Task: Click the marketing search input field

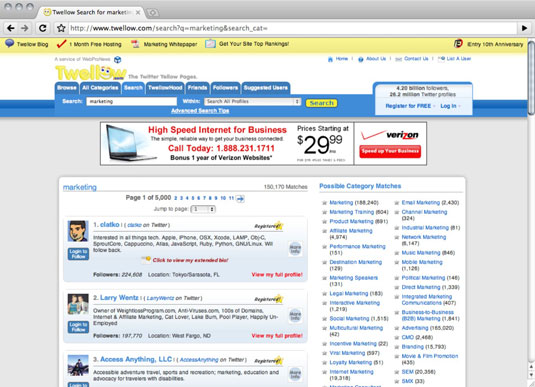Action: pyautogui.click(x=132, y=101)
